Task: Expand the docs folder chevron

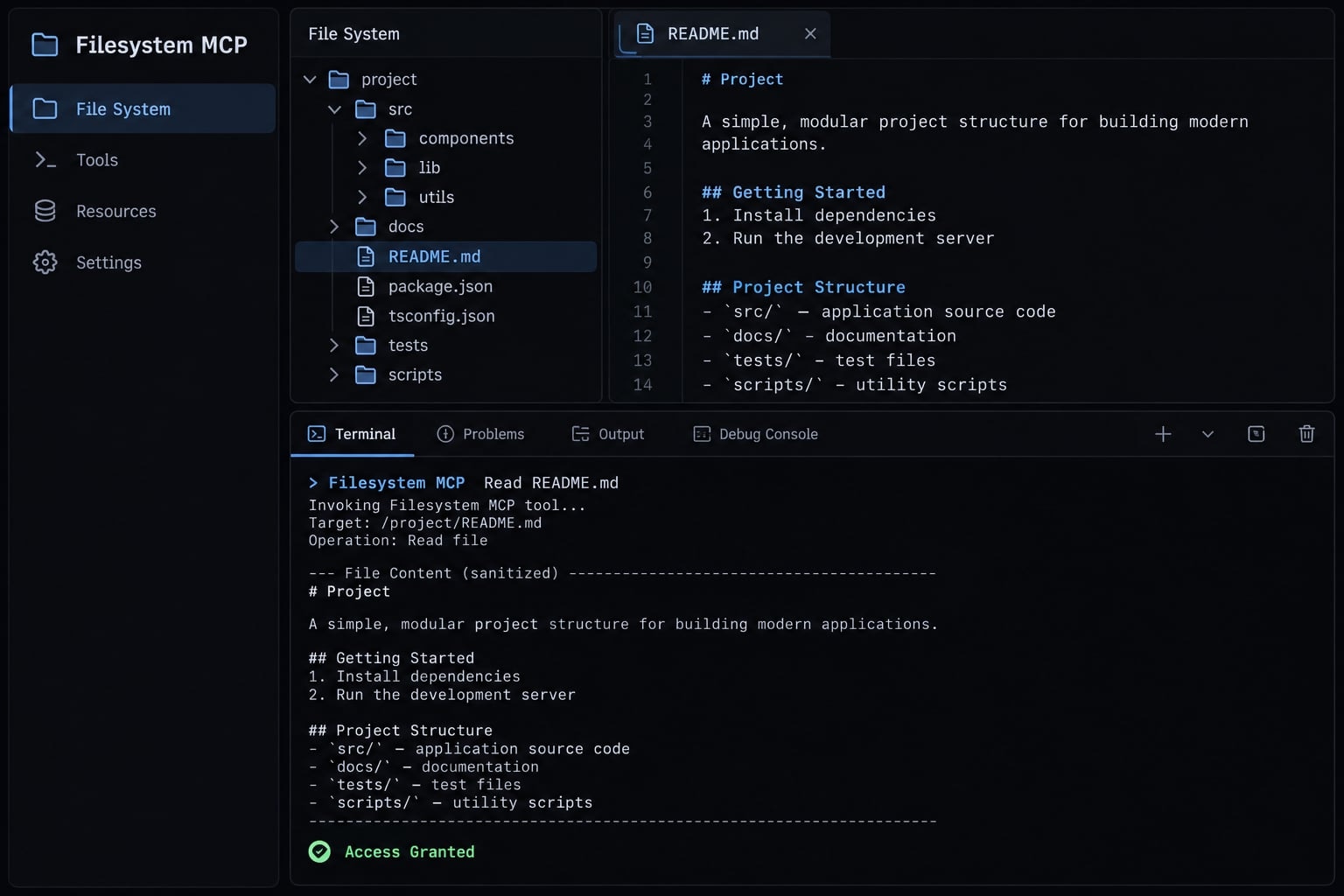Action: click(334, 227)
